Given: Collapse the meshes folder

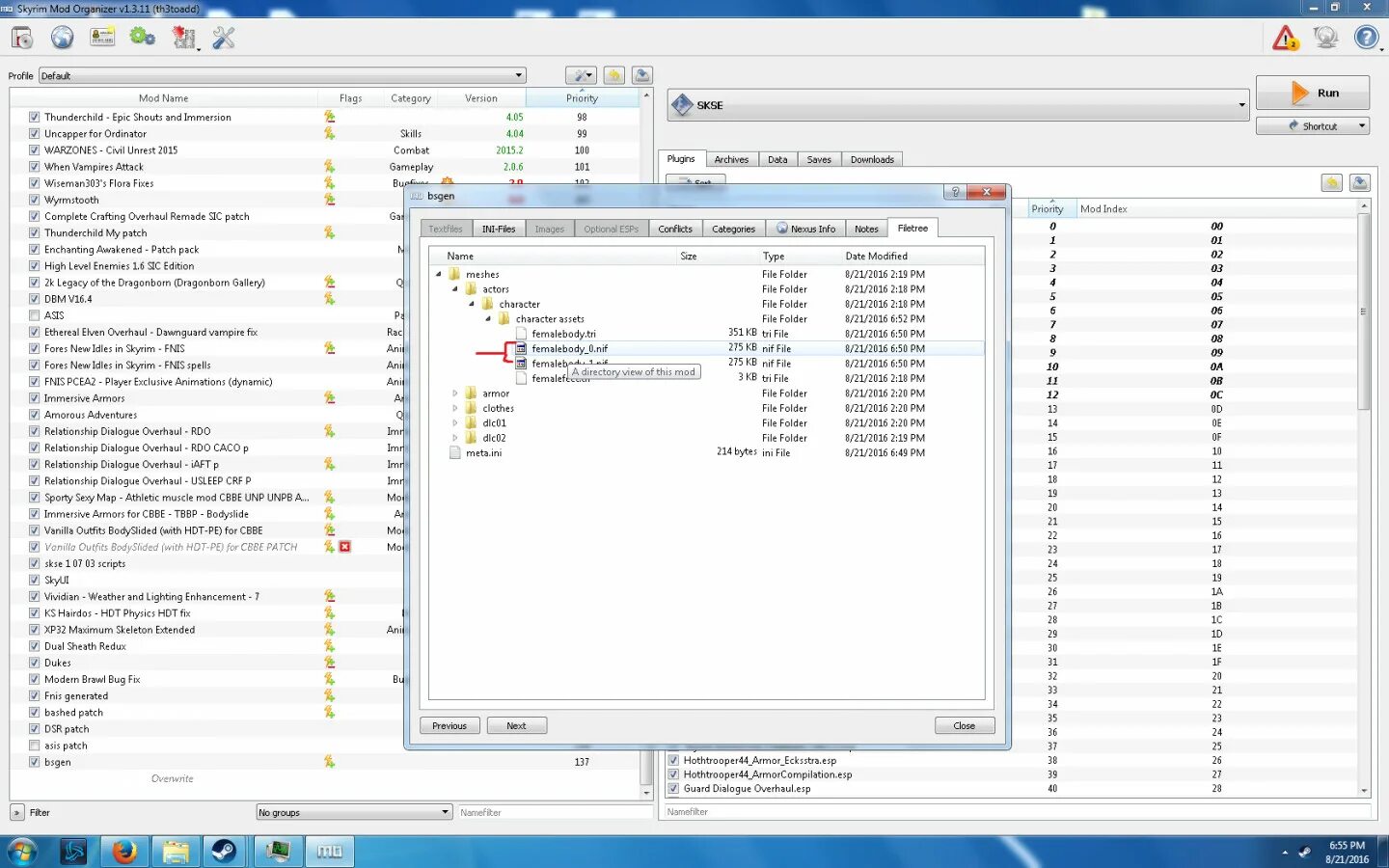Looking at the screenshot, I should pos(439,275).
